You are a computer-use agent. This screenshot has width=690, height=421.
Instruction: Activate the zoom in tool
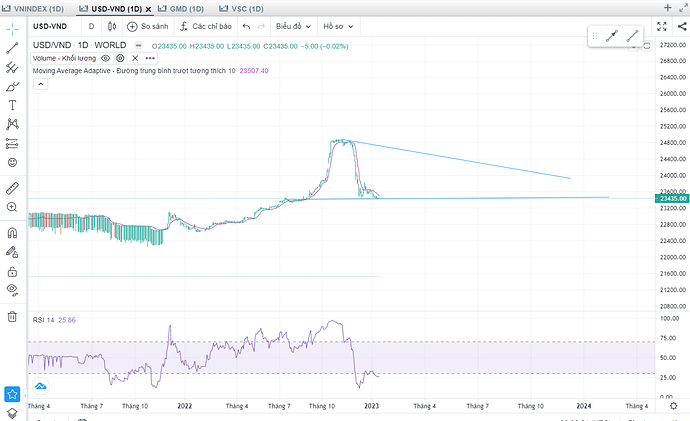tap(13, 207)
